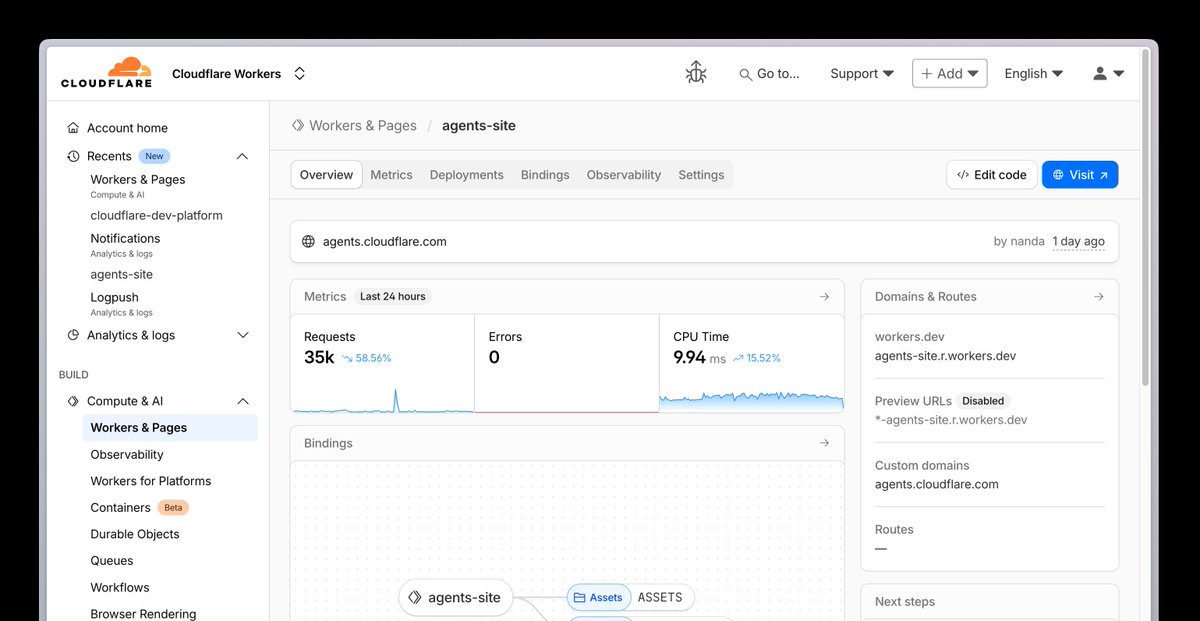Click the '1 day ago' timestamp
This screenshot has height=621, width=1200.
click(x=1079, y=241)
